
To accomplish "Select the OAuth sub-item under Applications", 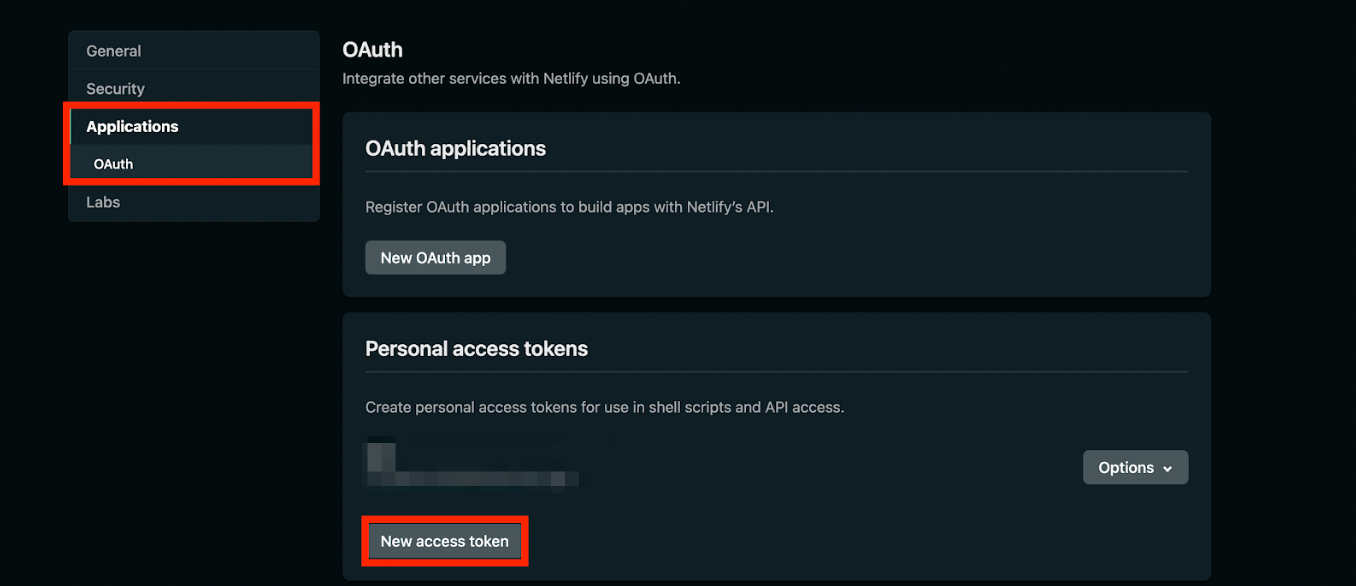I will pos(114,164).
